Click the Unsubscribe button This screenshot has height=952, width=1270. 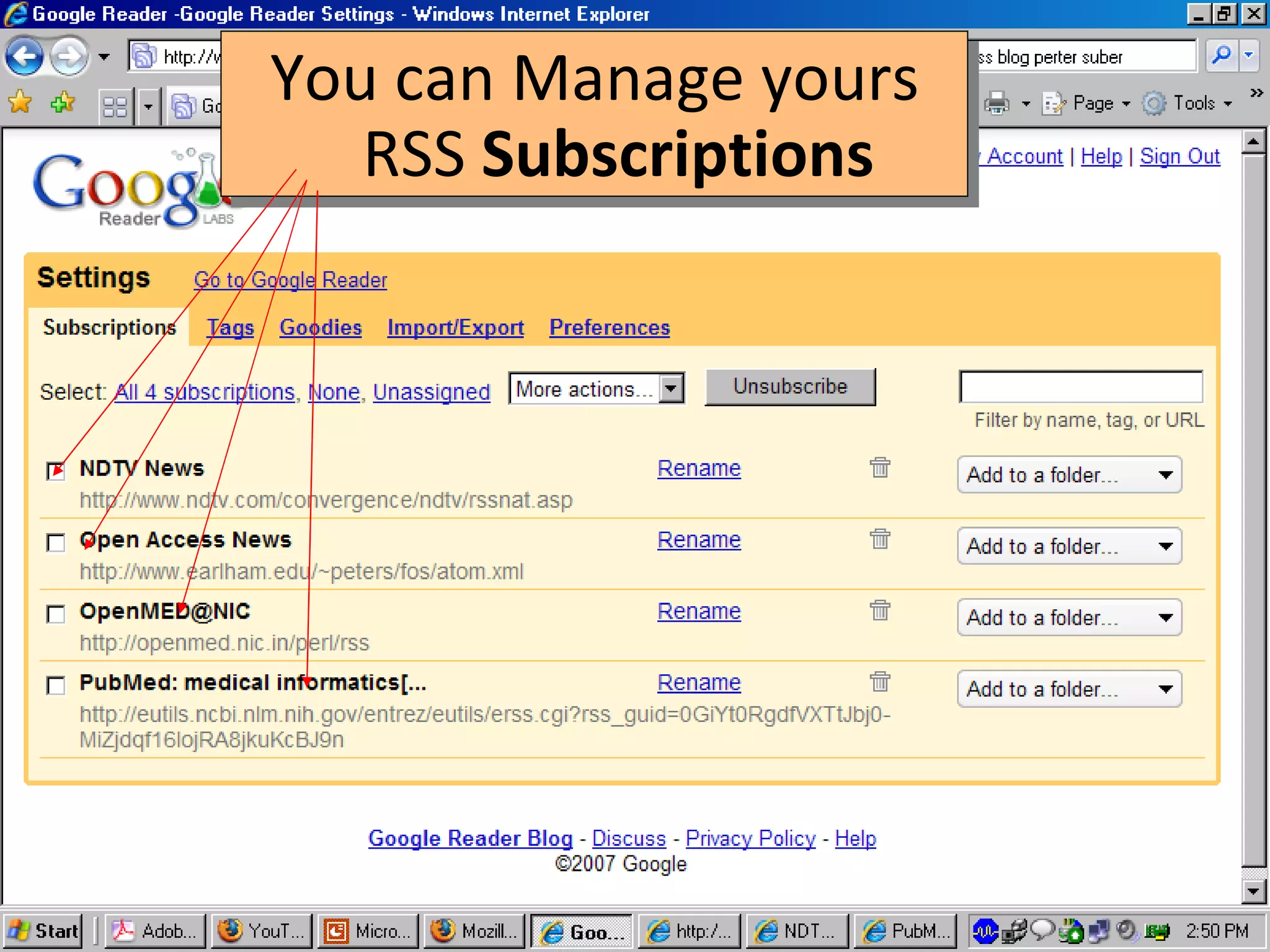[790, 387]
